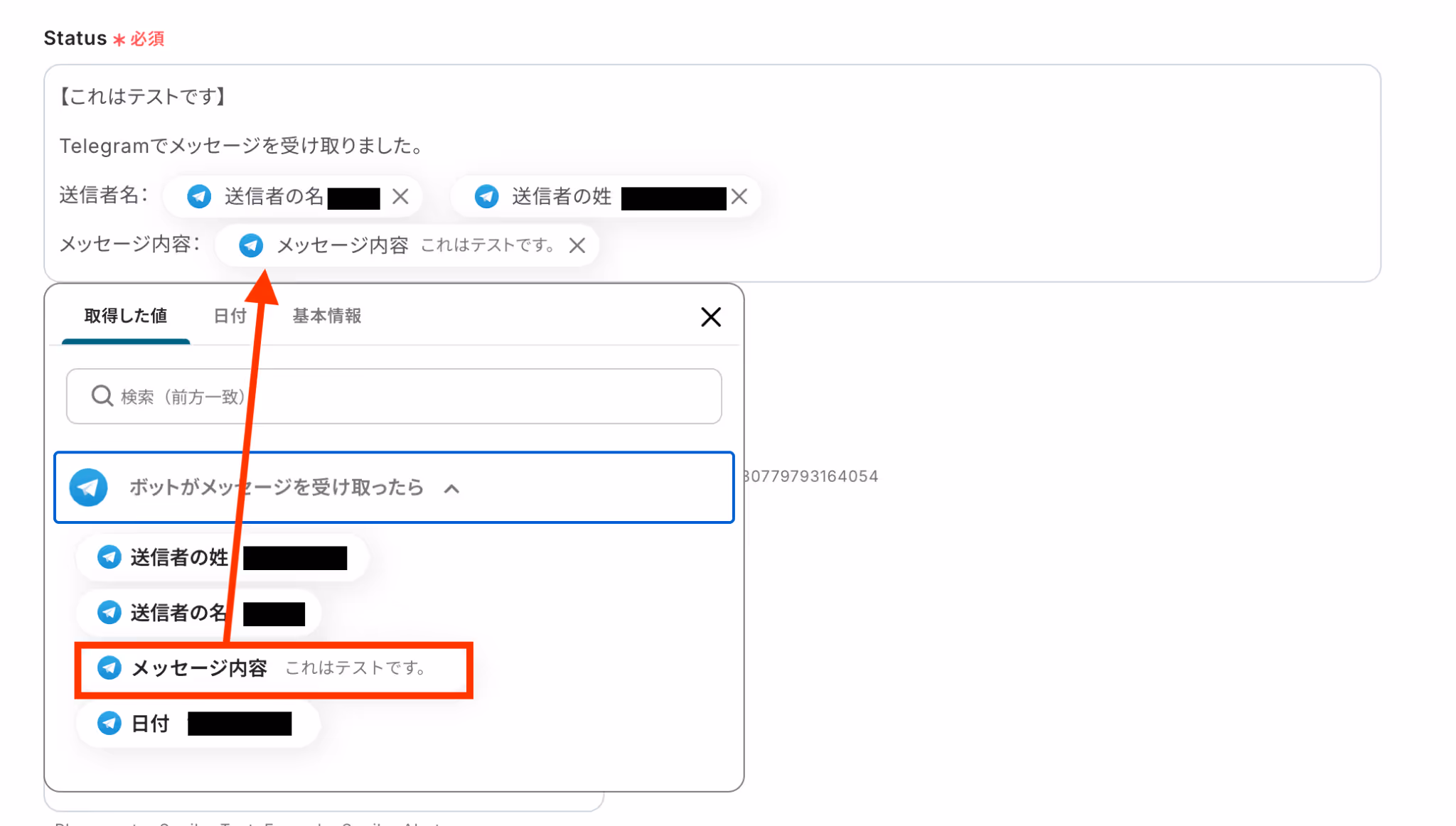This screenshot has height=826, width=1456.
Task: Click Telegram icon in メッセージ内容 chip
Action: tap(251, 246)
